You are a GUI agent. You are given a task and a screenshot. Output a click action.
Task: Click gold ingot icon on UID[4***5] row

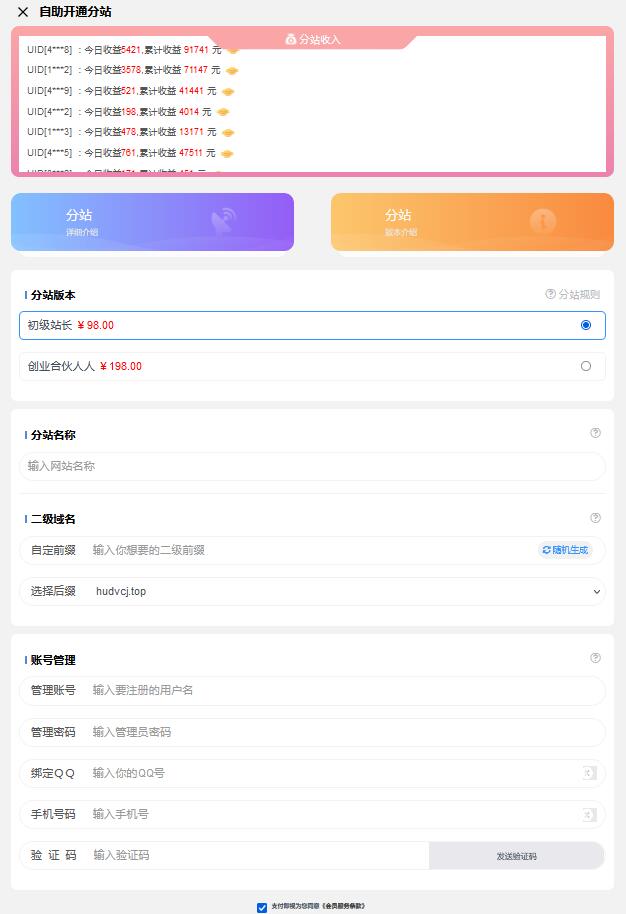pyautogui.click(x=227, y=153)
